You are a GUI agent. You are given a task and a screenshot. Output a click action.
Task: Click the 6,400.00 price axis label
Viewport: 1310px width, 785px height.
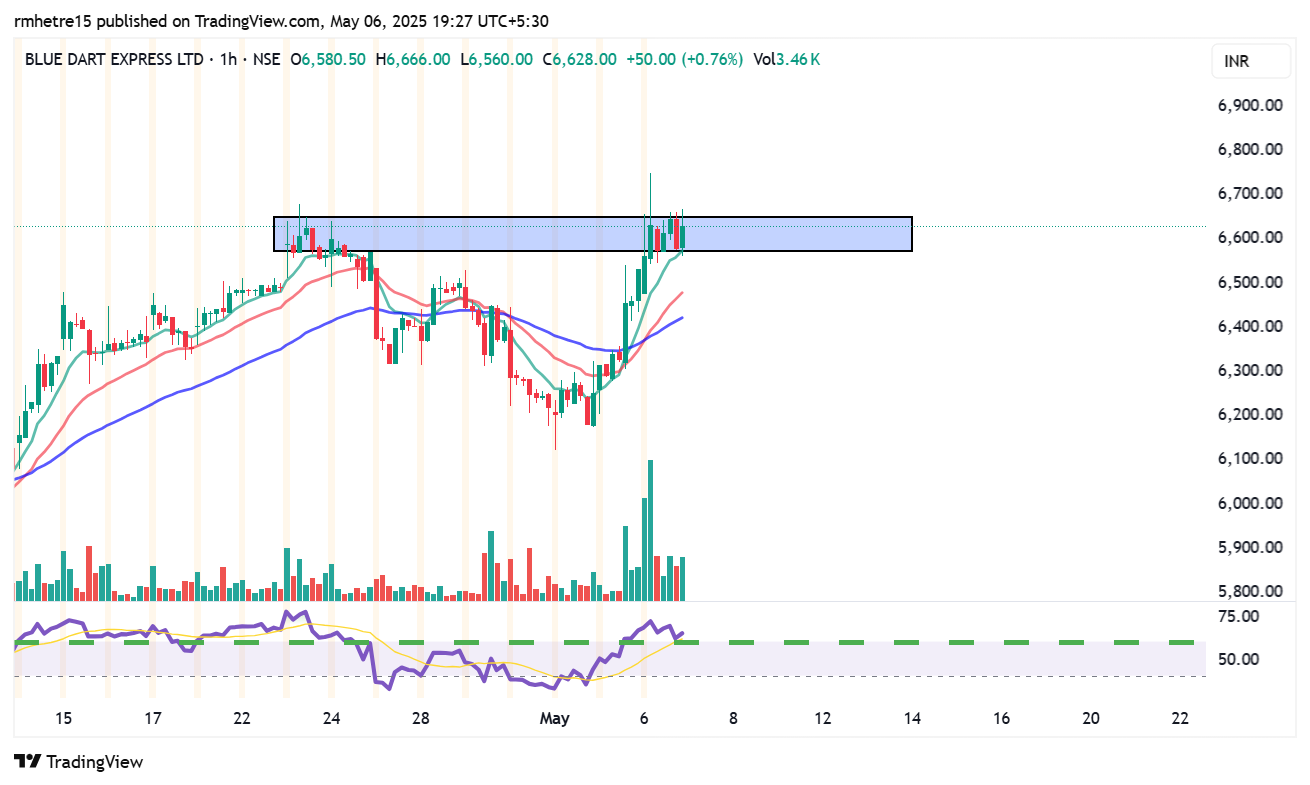(x=1250, y=326)
